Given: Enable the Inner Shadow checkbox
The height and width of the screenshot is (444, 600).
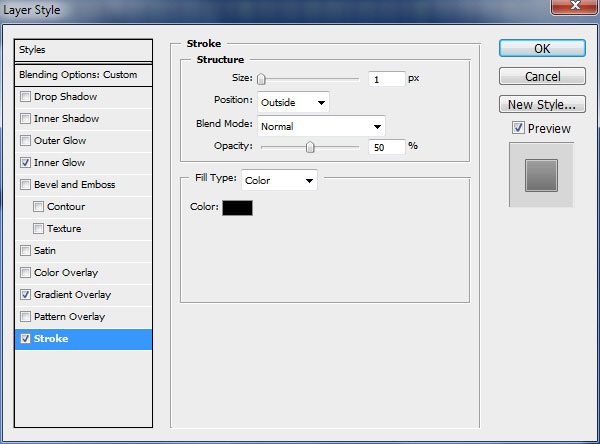Looking at the screenshot, I should pyautogui.click(x=25, y=119).
